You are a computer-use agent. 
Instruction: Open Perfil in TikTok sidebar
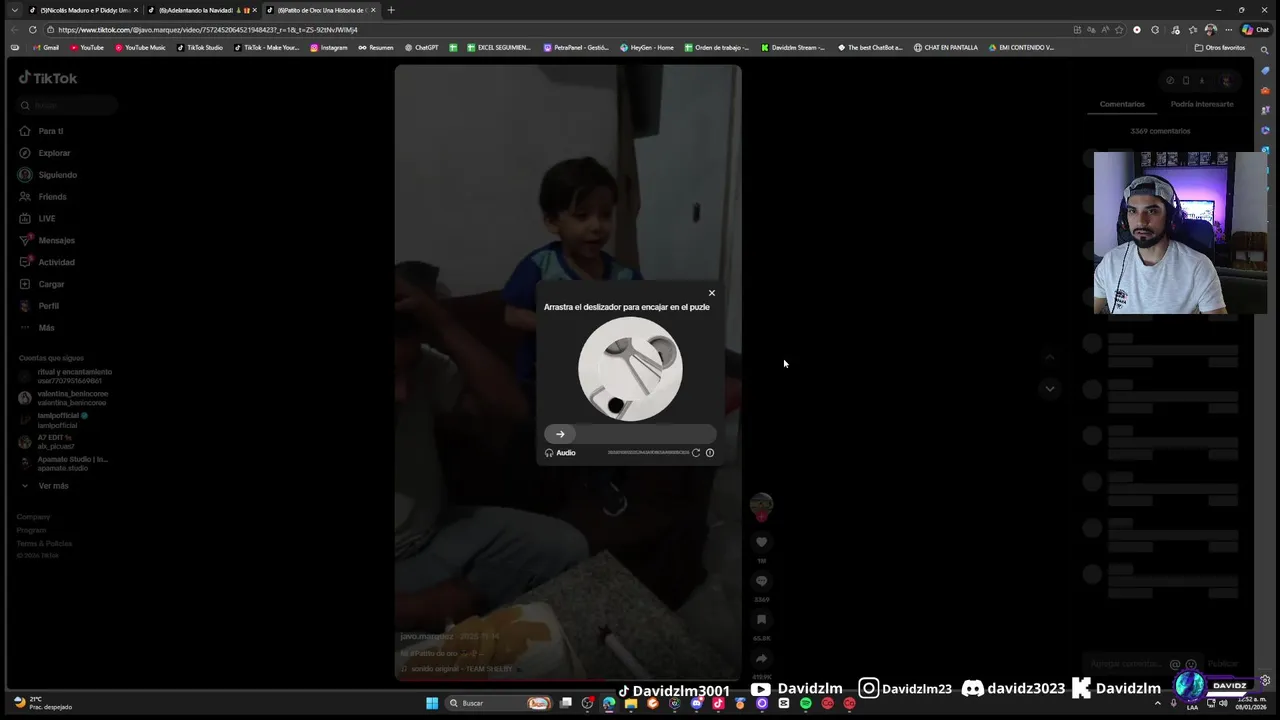[x=40, y=306]
